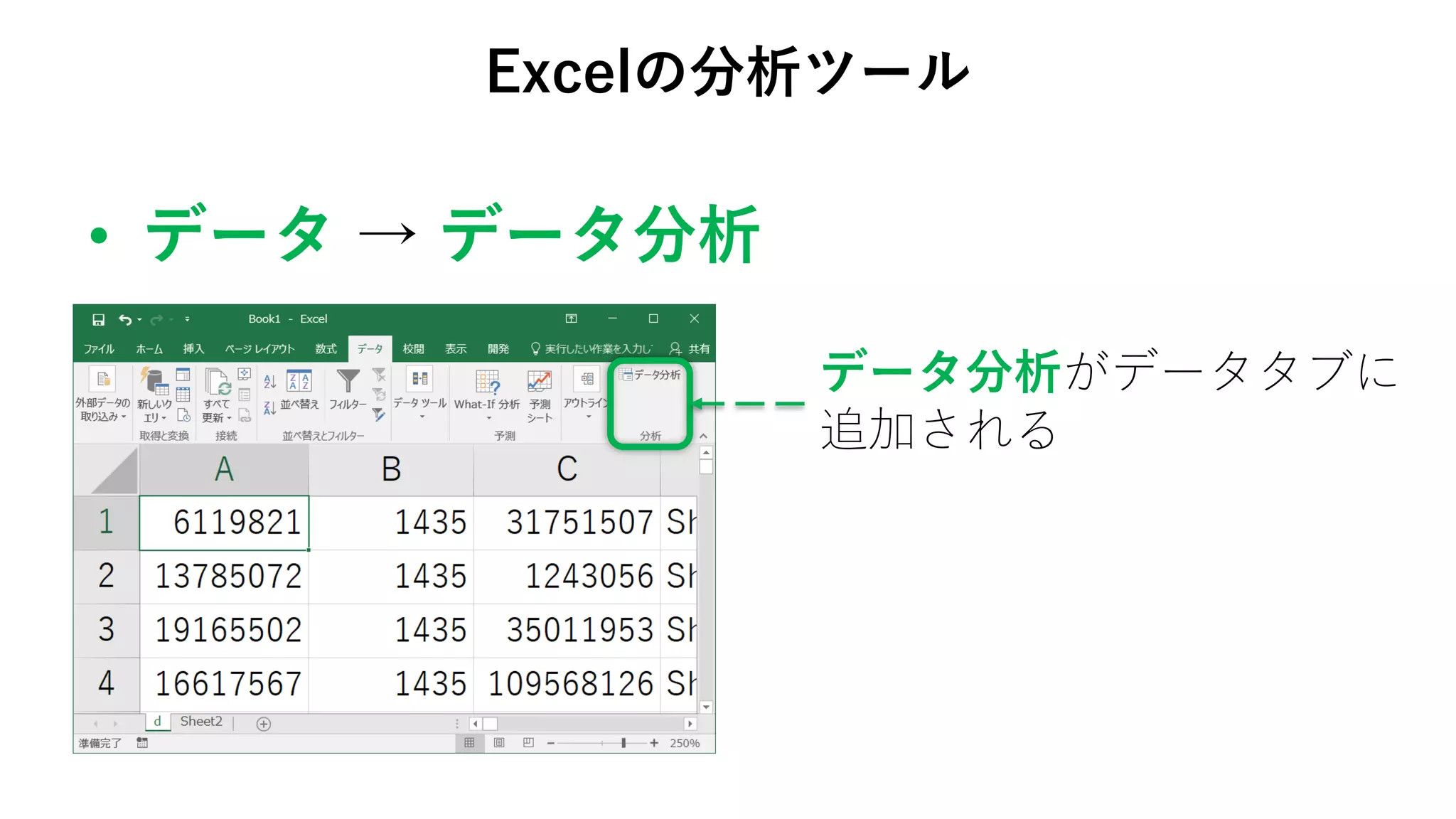
Task: Collapse the ribbon with the chevron
Action: pyautogui.click(x=703, y=436)
